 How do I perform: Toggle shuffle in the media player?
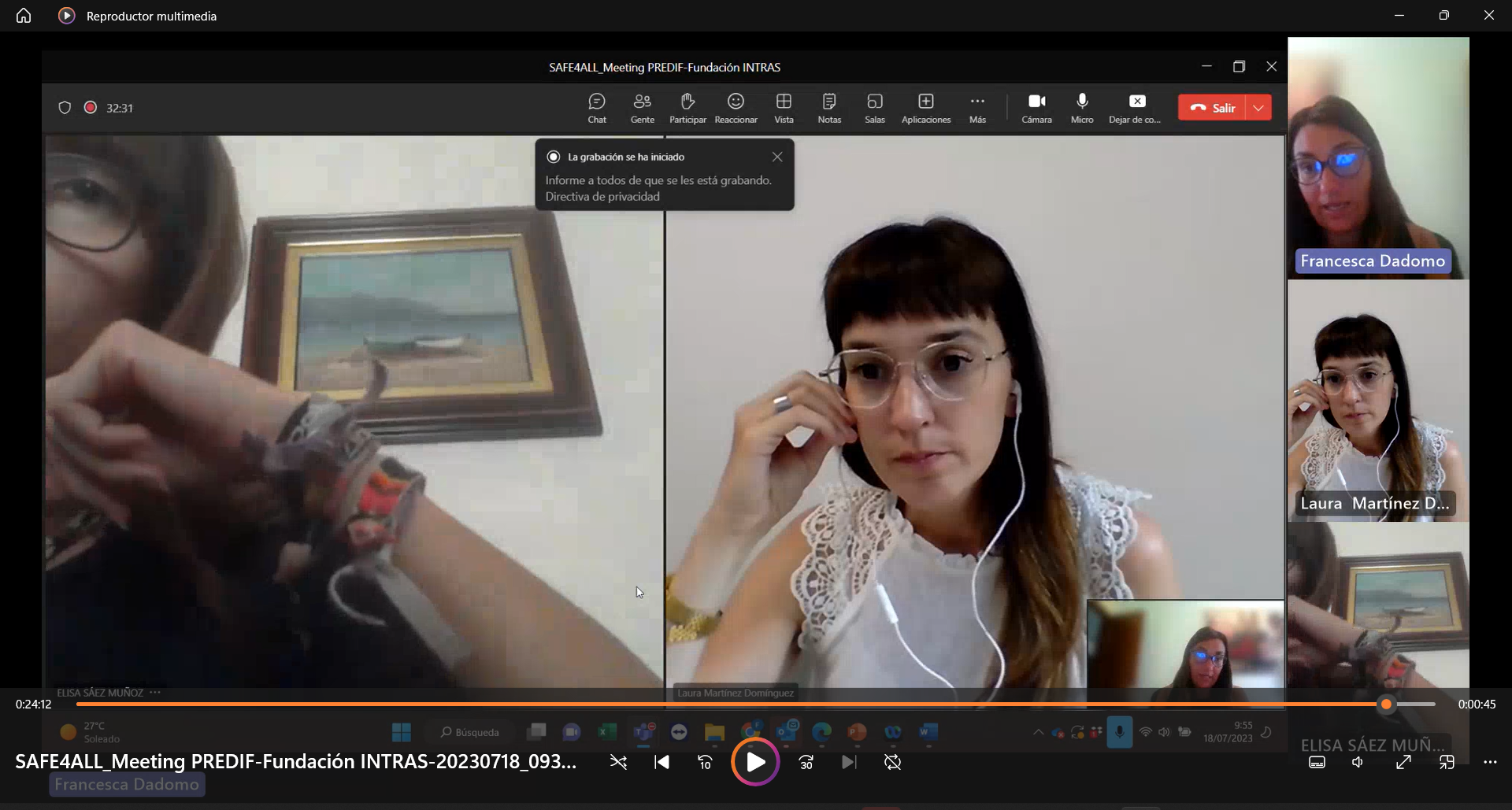click(619, 762)
